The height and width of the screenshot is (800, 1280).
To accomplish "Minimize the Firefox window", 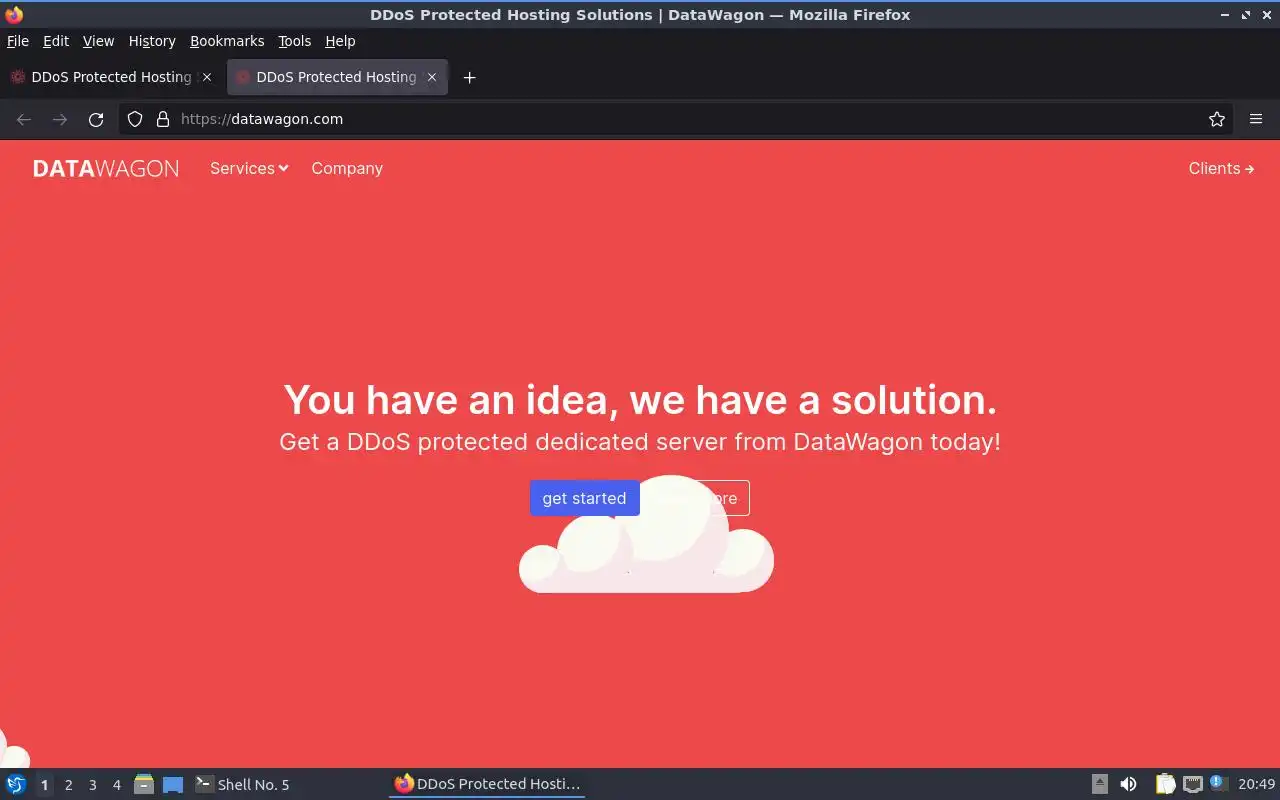I will pos(1225,15).
